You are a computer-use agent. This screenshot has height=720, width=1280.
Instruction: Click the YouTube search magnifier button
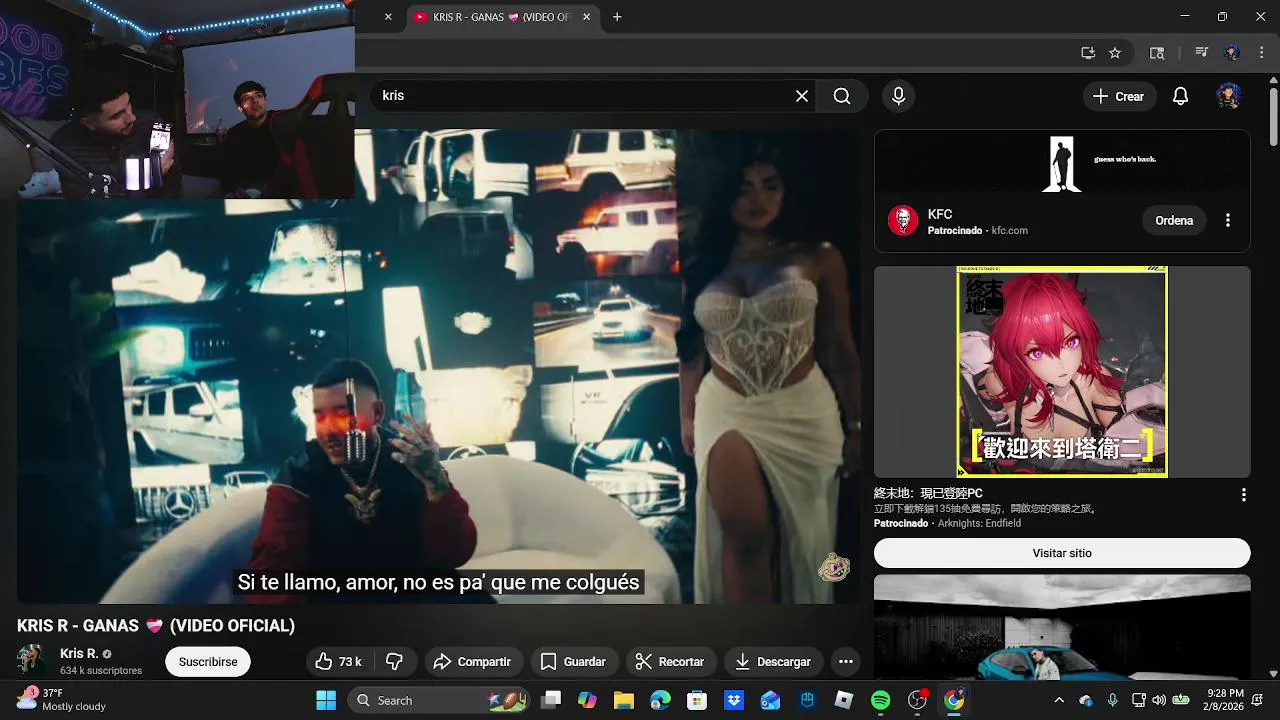point(842,96)
